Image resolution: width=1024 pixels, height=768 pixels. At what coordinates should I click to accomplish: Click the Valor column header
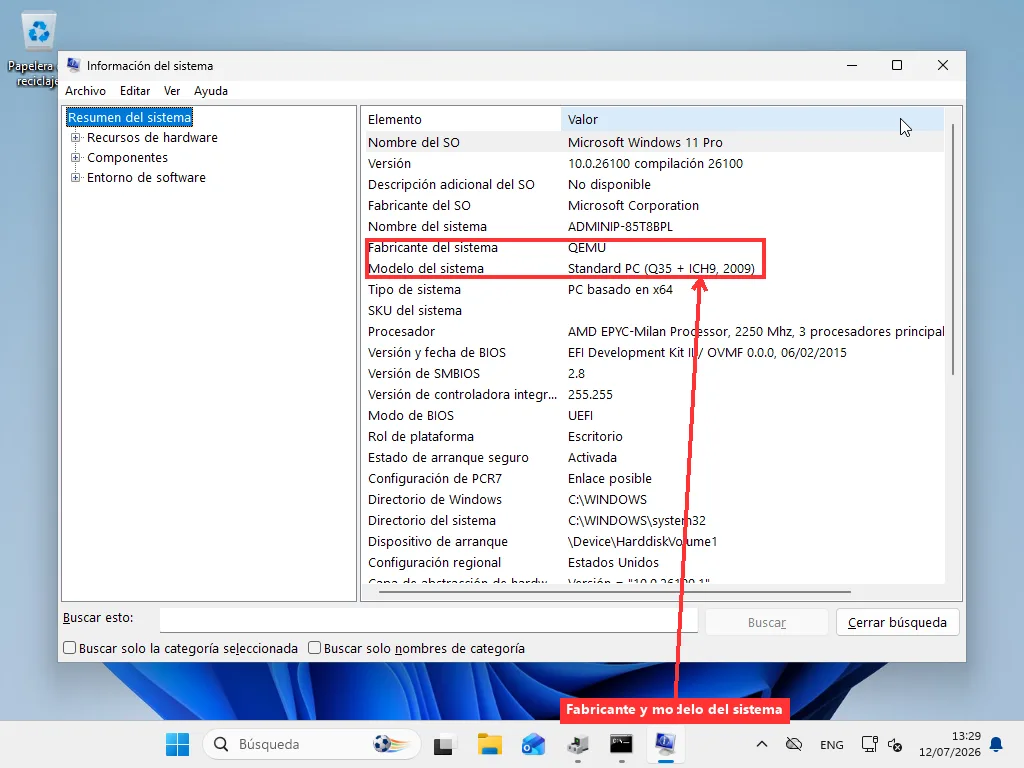pyautogui.click(x=752, y=120)
